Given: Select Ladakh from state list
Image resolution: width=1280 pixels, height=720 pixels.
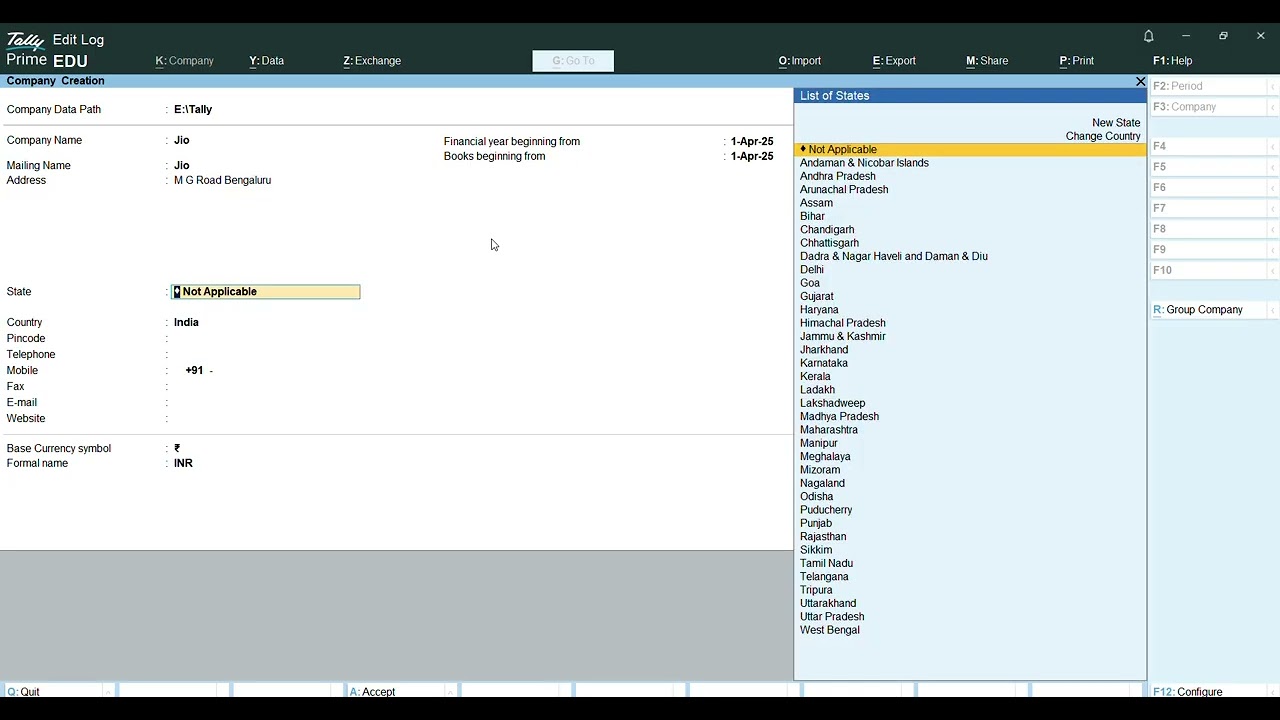Looking at the screenshot, I should 817,390.
